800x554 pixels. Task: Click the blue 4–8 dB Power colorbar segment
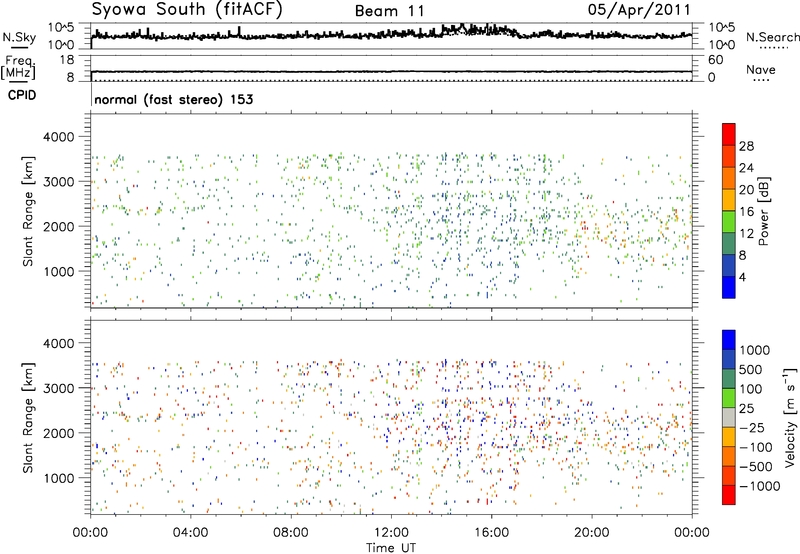tap(729, 266)
